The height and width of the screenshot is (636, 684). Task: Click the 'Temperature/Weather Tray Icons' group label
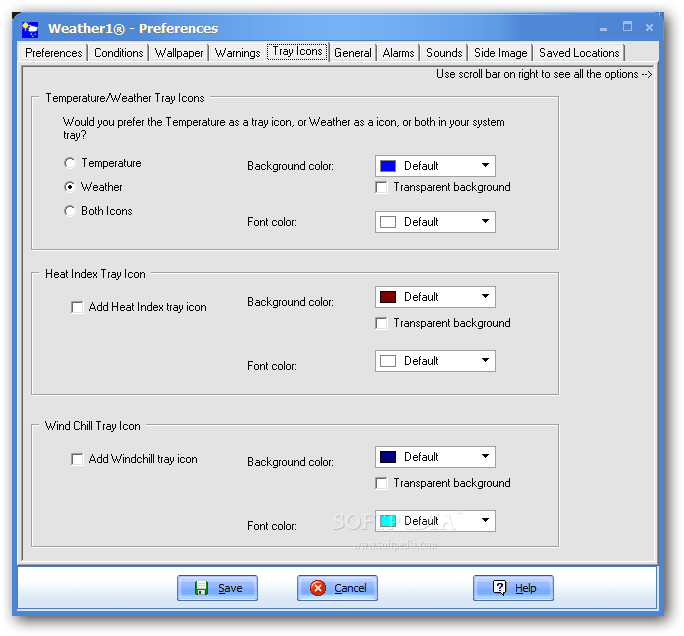click(125, 98)
